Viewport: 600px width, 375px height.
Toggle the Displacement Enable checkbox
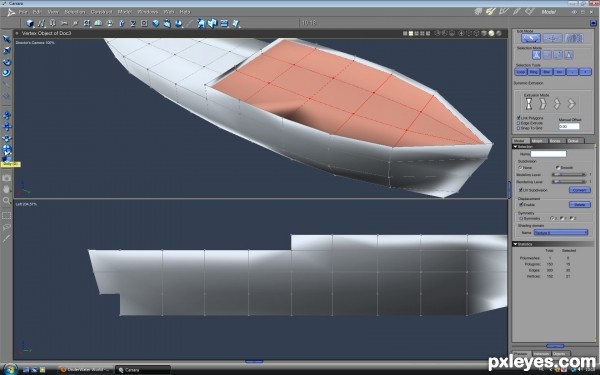521,204
